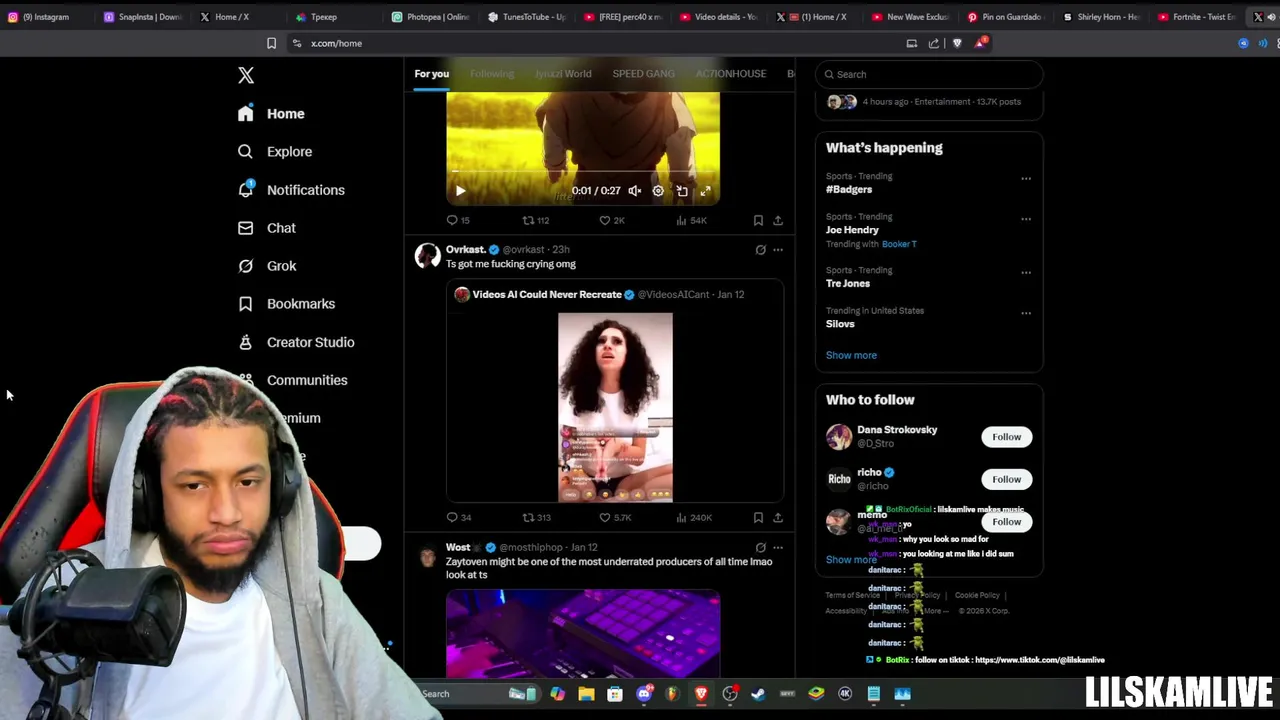Open Creator Studio in the sidebar
The height and width of the screenshot is (720, 1280).
(x=296, y=342)
